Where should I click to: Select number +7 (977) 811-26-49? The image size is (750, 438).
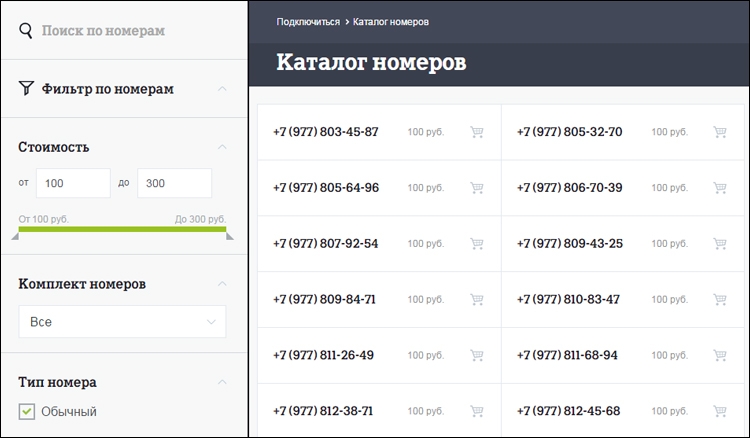pos(323,355)
